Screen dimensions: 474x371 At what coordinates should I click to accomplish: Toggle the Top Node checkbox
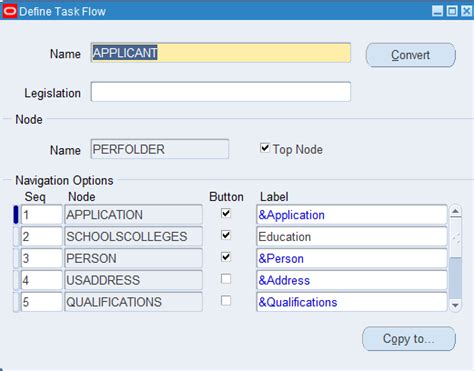(265, 148)
